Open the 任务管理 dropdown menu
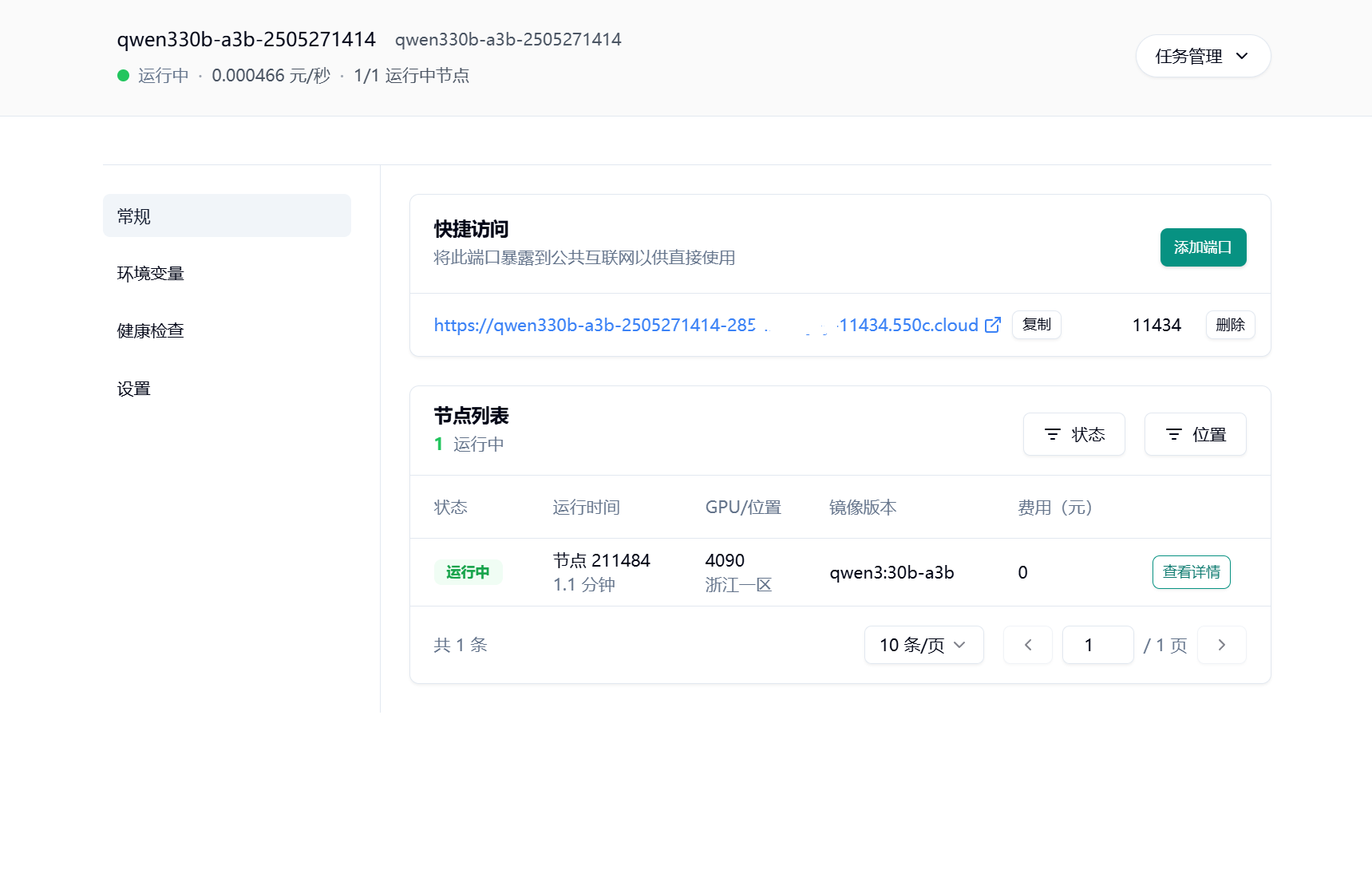Image resolution: width=1372 pixels, height=893 pixels. (x=1202, y=56)
